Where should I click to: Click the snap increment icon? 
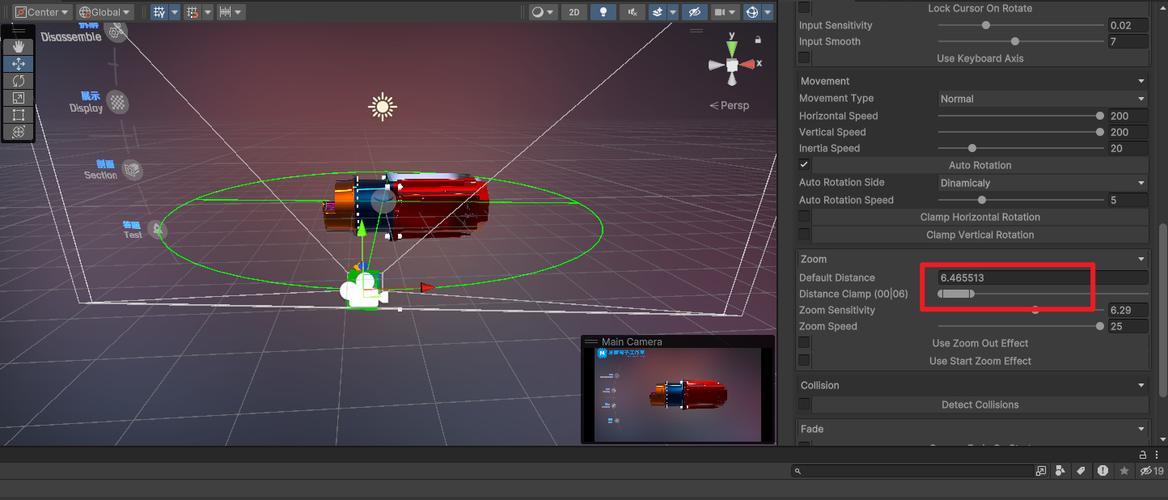pos(226,12)
